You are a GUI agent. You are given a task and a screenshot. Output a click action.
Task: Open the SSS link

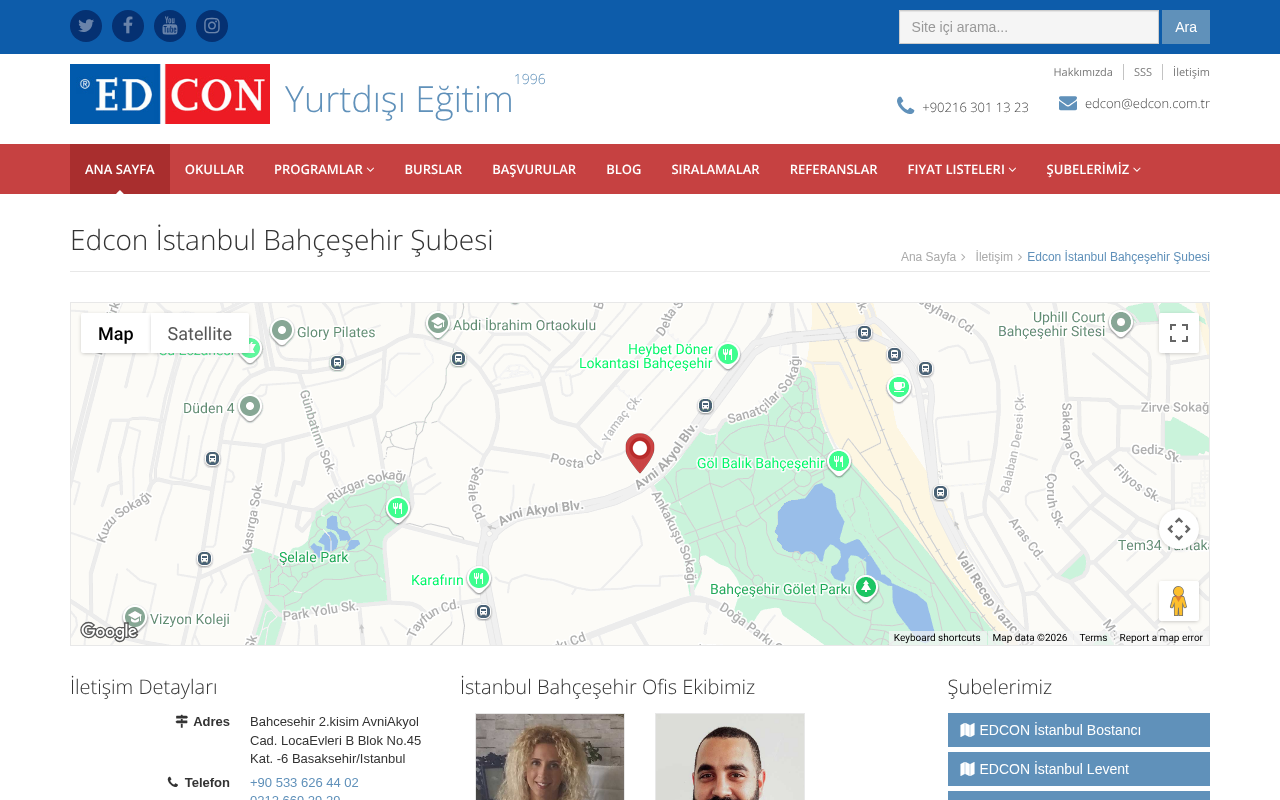pos(1143,72)
